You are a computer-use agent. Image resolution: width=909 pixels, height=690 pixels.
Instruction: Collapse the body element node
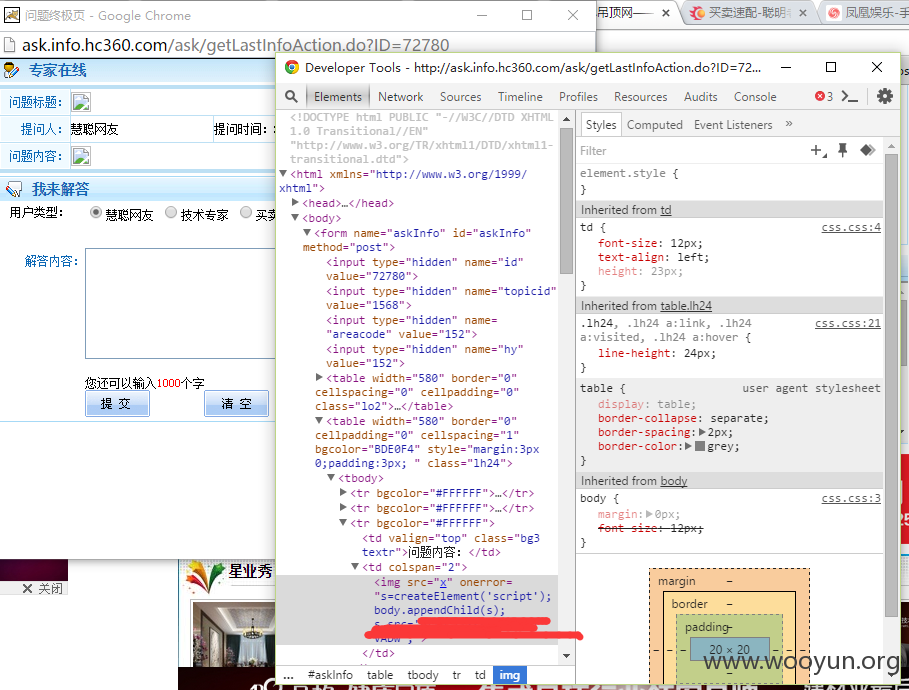(x=295, y=217)
